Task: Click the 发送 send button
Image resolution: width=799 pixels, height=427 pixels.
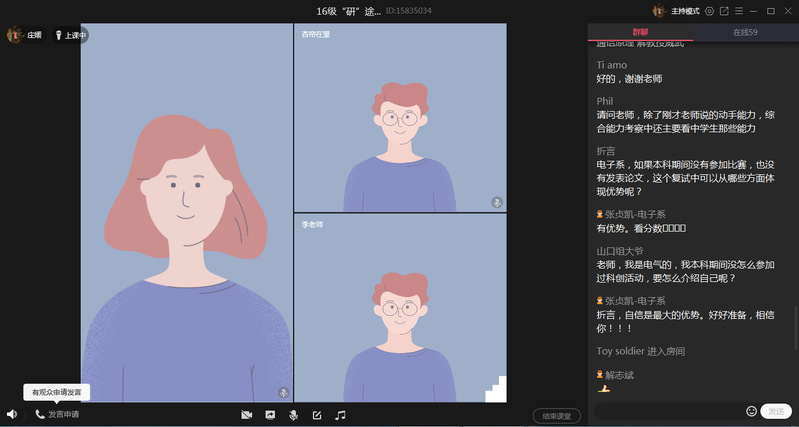Action: pos(776,411)
